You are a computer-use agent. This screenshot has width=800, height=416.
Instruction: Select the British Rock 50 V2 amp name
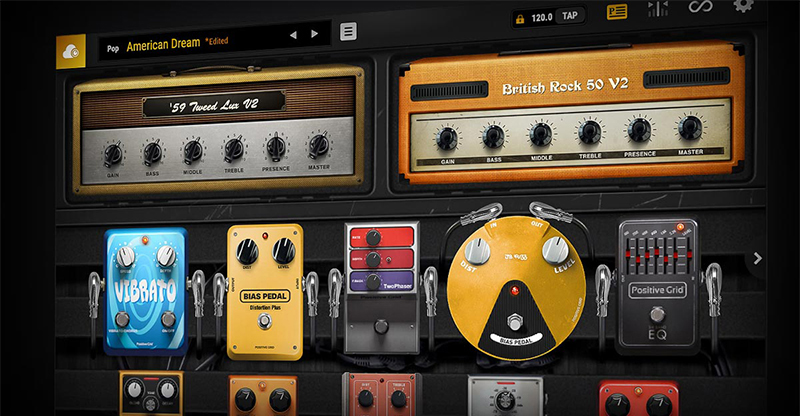click(x=565, y=86)
